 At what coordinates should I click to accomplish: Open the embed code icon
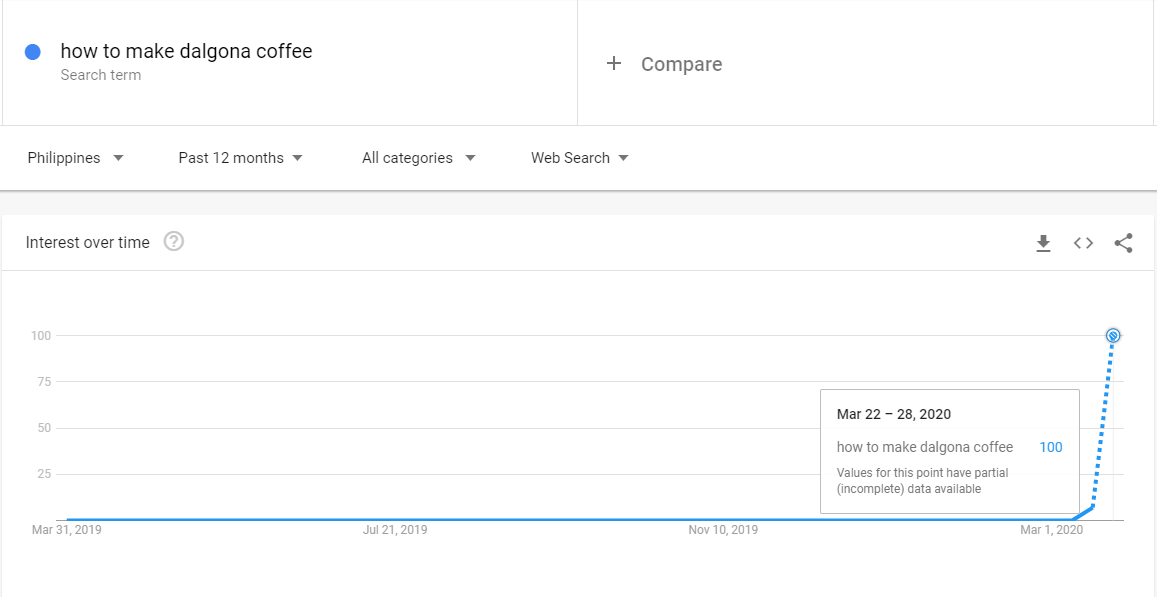1083,243
